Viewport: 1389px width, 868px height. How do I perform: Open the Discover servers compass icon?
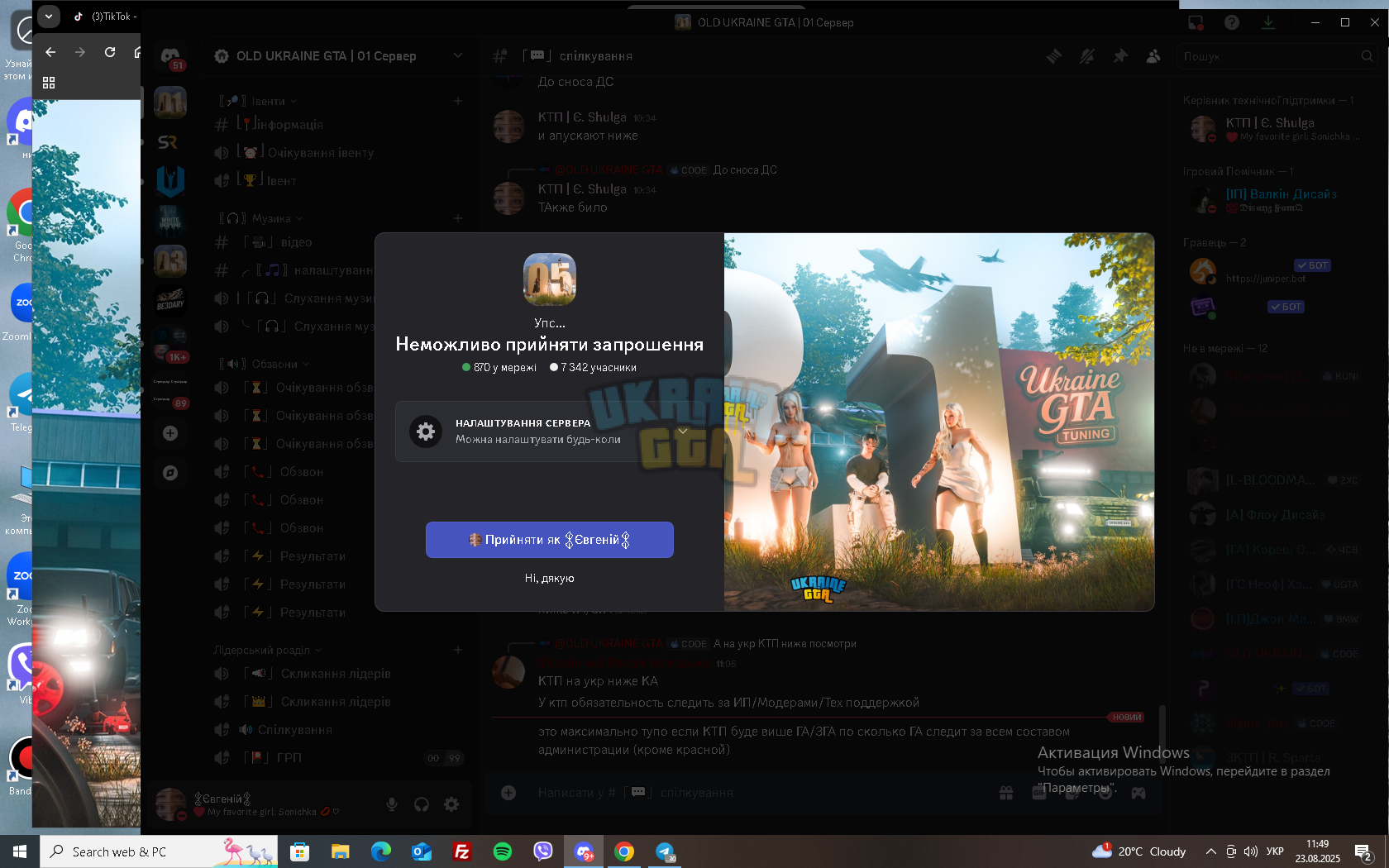tap(170, 473)
